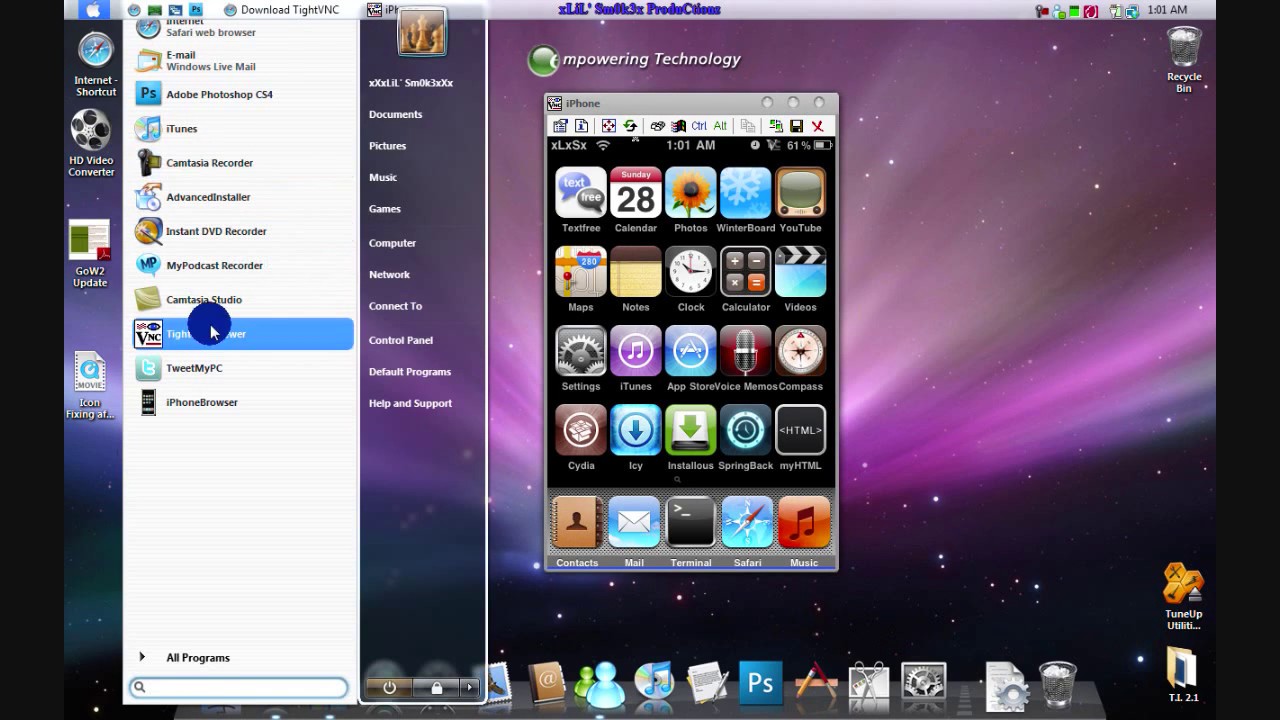Open Voice Memos microphone app
Image resolution: width=1280 pixels, height=720 pixels.
(746, 350)
